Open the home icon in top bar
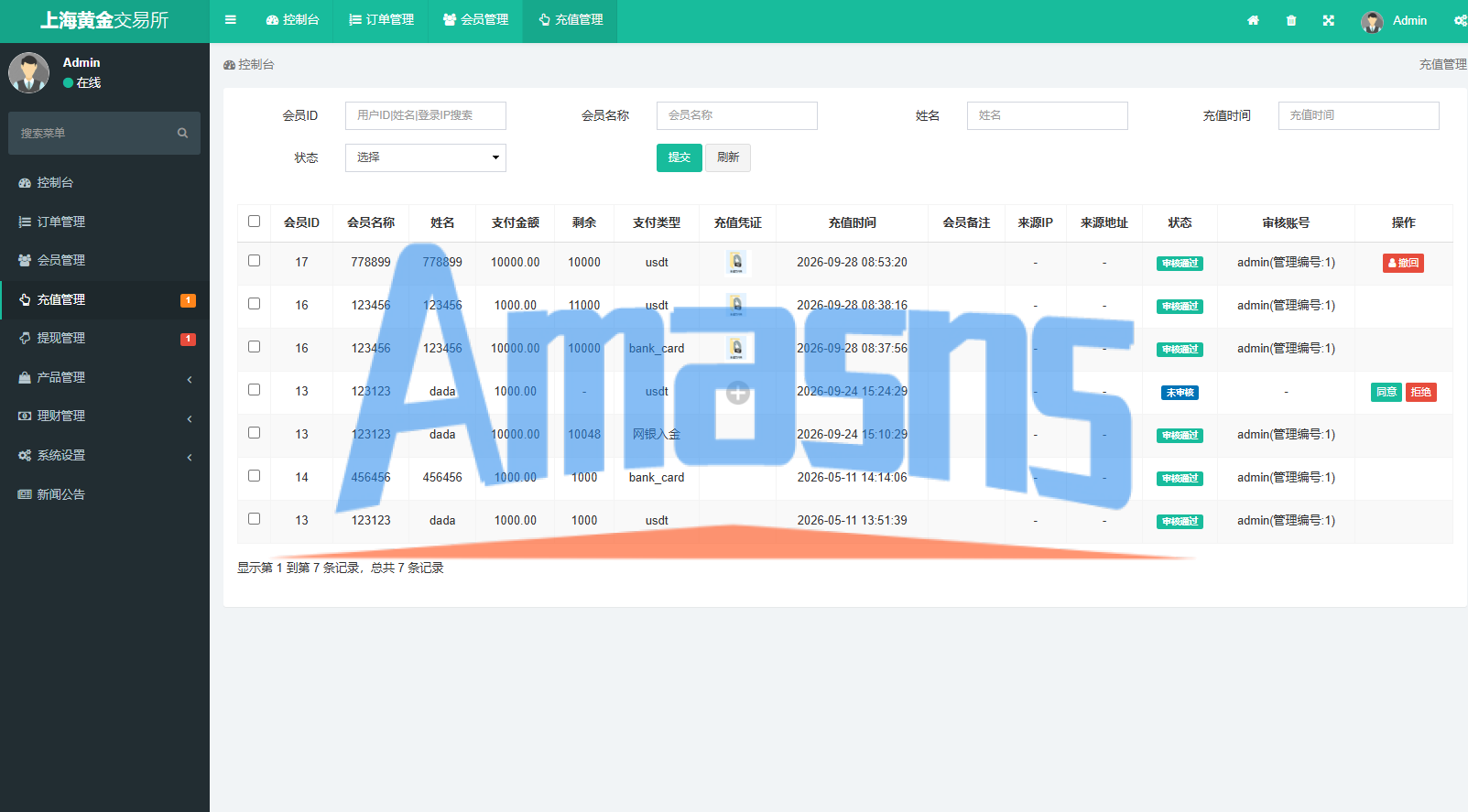Screen dimensions: 1468x812 pos(1253,20)
